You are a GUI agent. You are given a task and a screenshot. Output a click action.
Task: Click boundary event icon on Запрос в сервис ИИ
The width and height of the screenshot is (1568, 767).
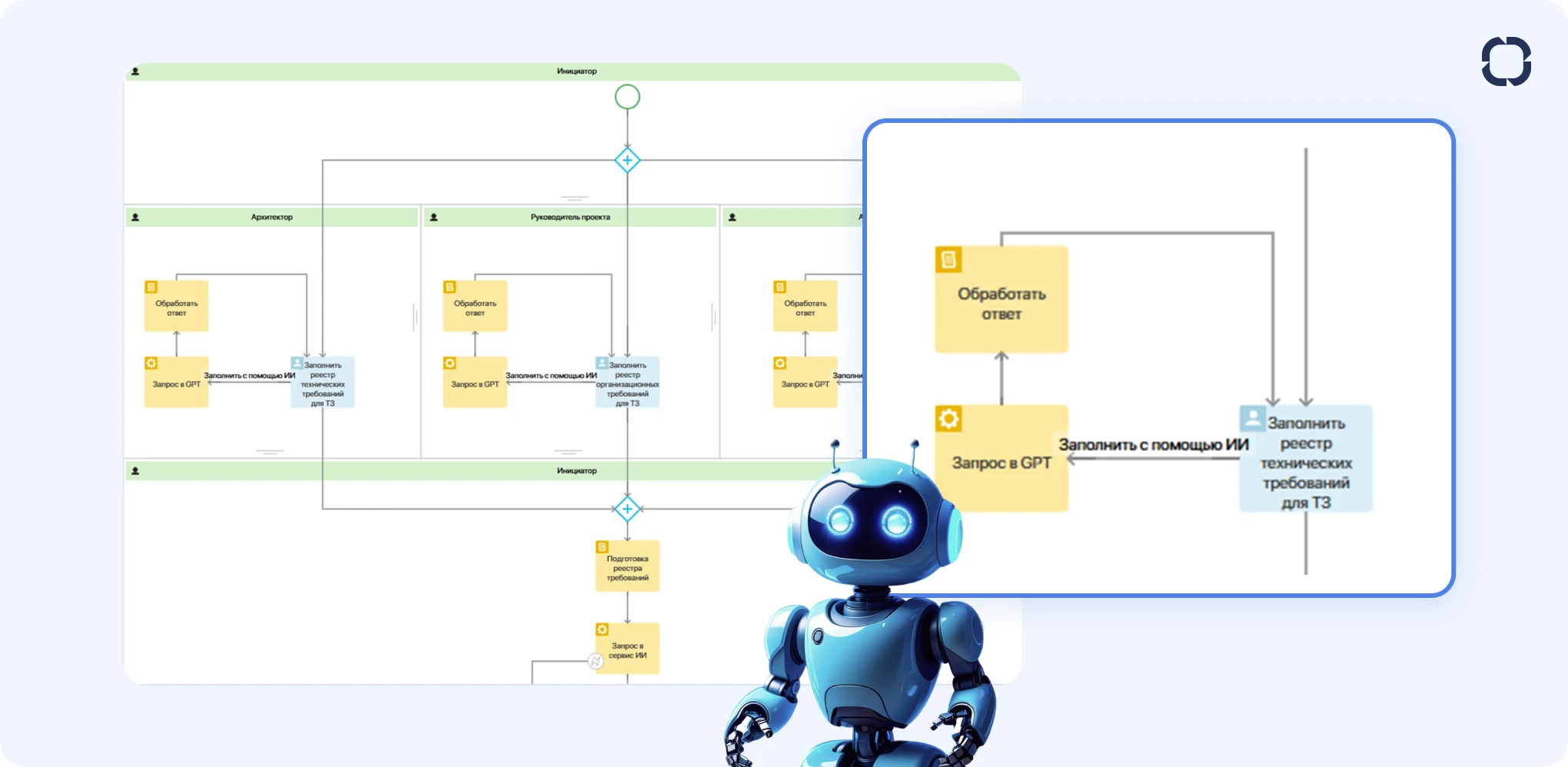click(596, 661)
